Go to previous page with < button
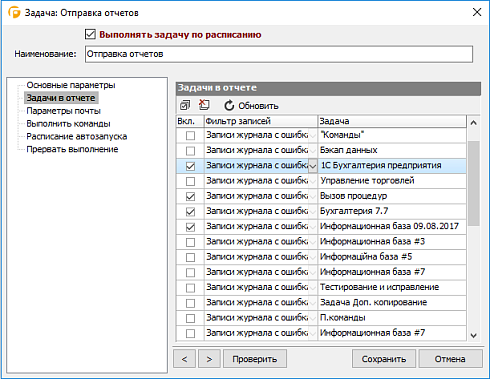This screenshot has width=490, height=379. (x=184, y=359)
